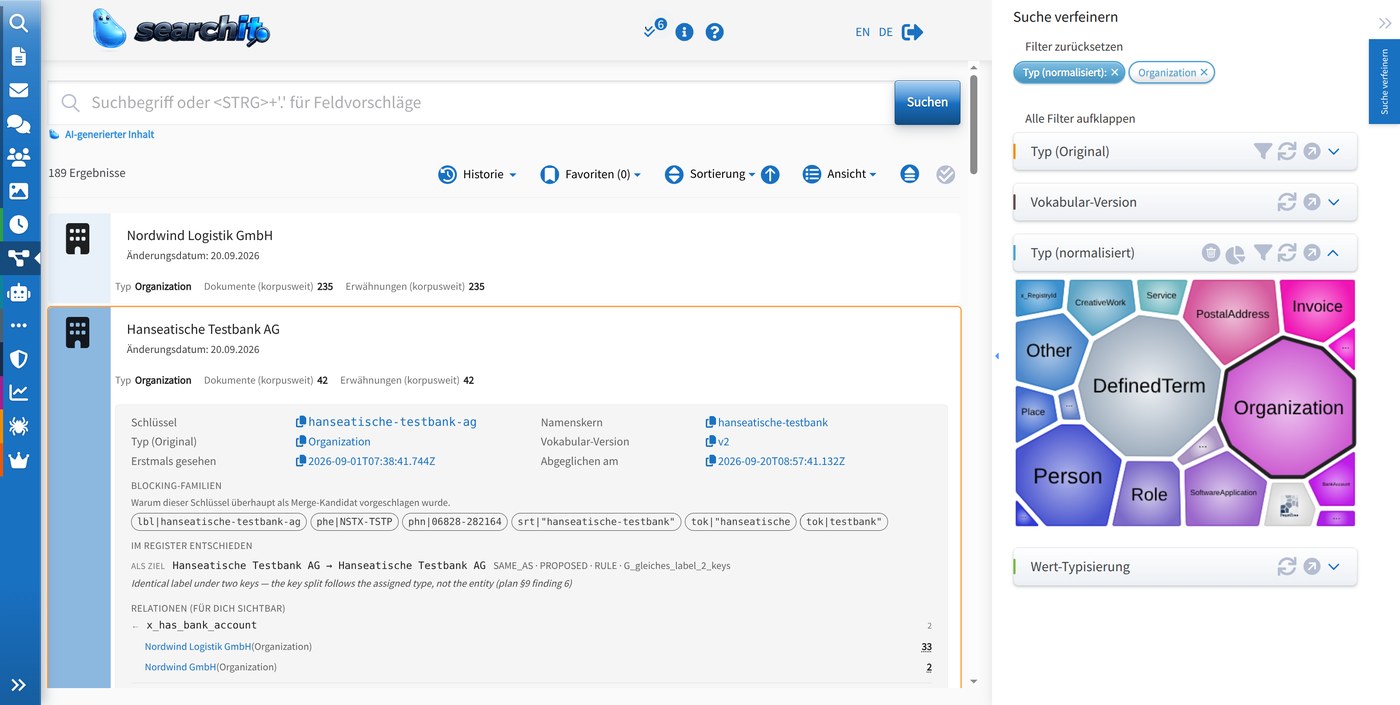
Task: Open the documents section in the sidebar
Action: click(18, 56)
